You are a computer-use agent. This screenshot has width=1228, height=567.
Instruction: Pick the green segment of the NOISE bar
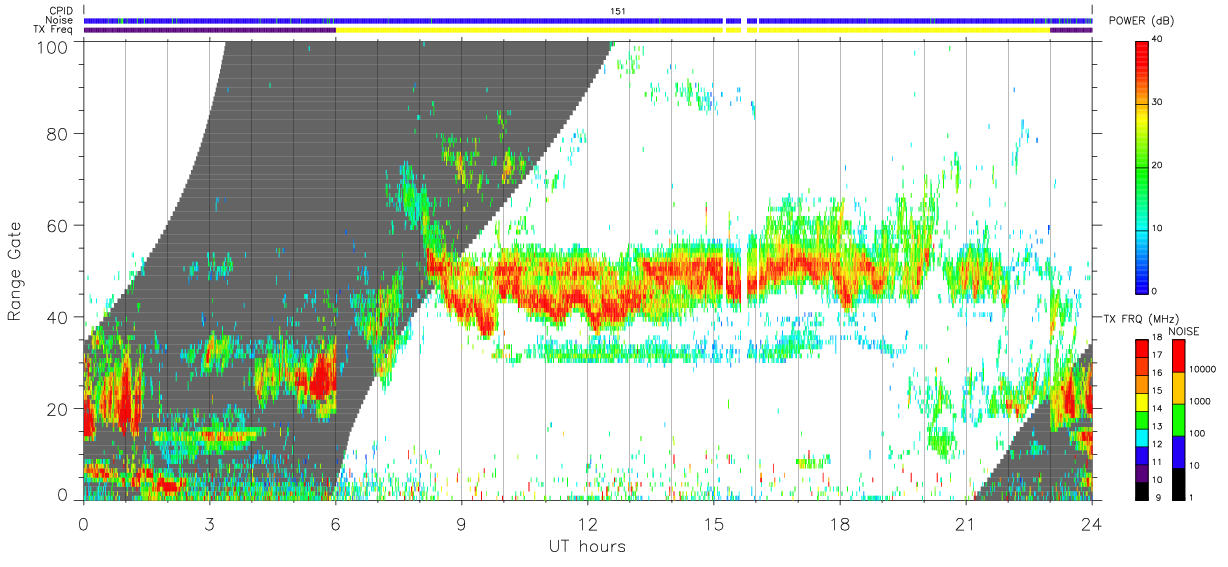pyautogui.click(x=1179, y=418)
